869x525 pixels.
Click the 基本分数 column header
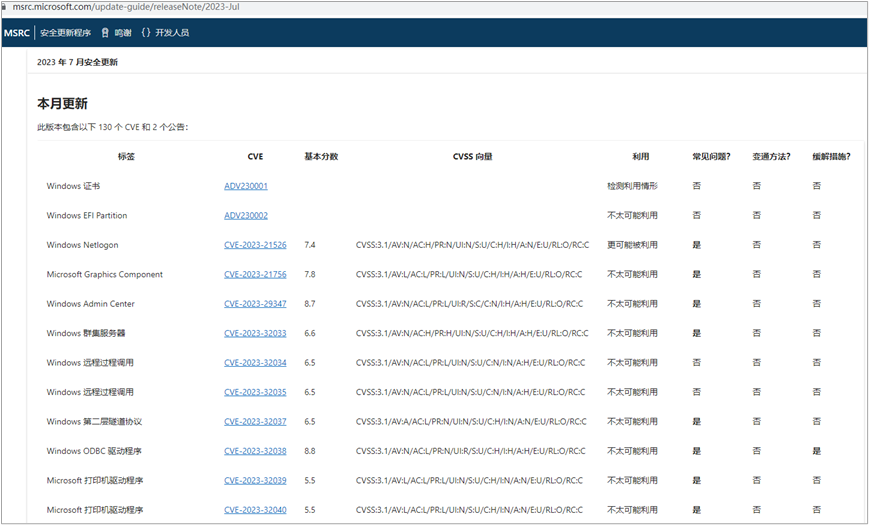(321, 157)
